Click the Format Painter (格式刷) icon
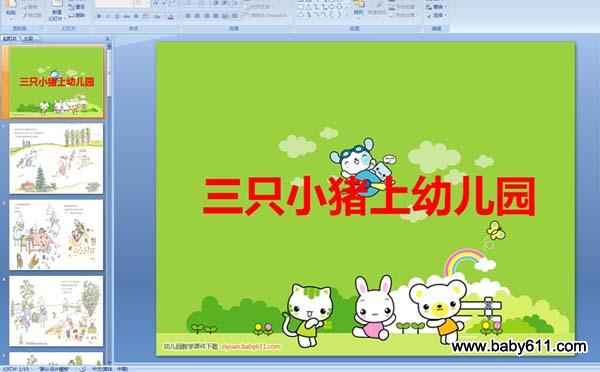Screen dimensions: 600x372 pos(32,15)
